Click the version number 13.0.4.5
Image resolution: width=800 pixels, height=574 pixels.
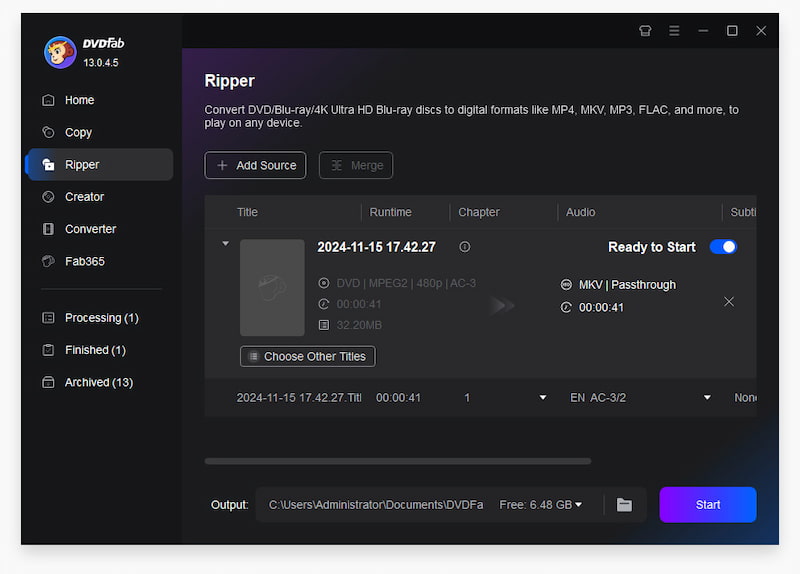pos(101,63)
